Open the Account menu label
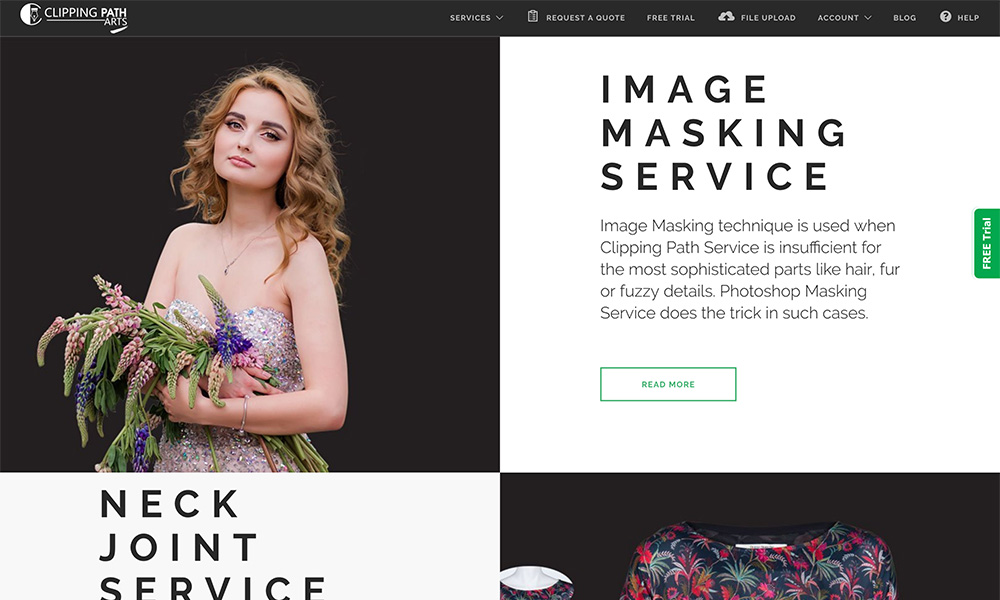The image size is (1000, 600). [x=838, y=18]
